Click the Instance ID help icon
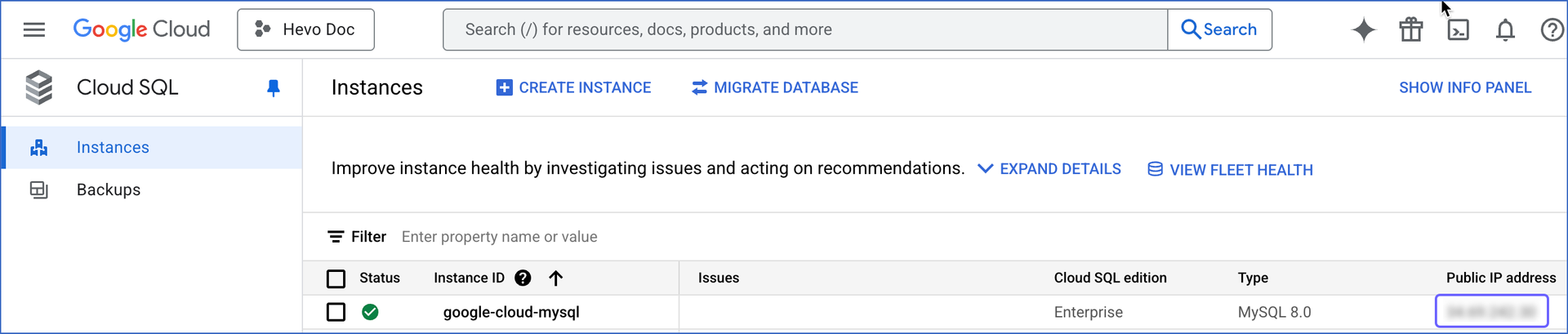 (x=523, y=278)
